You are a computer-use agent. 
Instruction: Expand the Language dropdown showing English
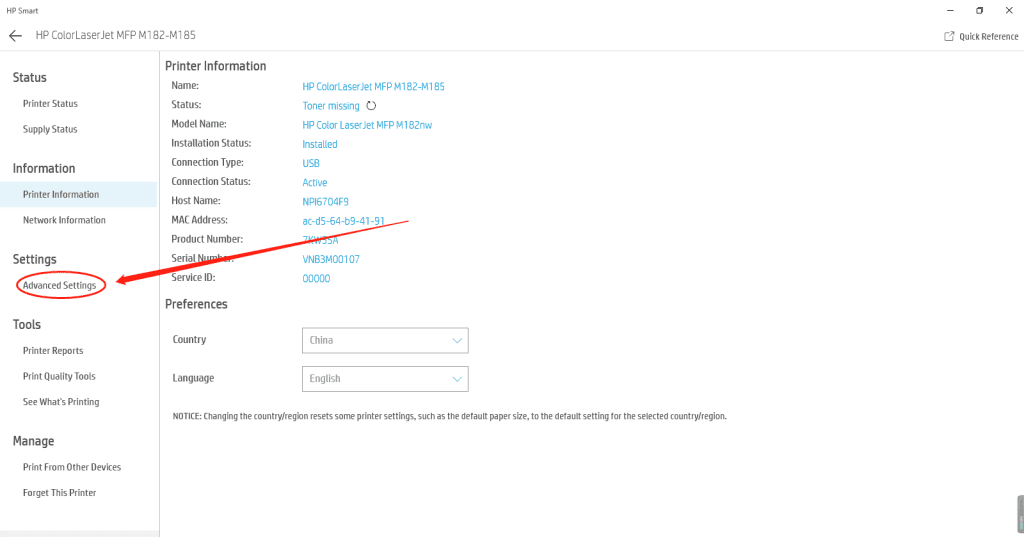click(x=385, y=379)
